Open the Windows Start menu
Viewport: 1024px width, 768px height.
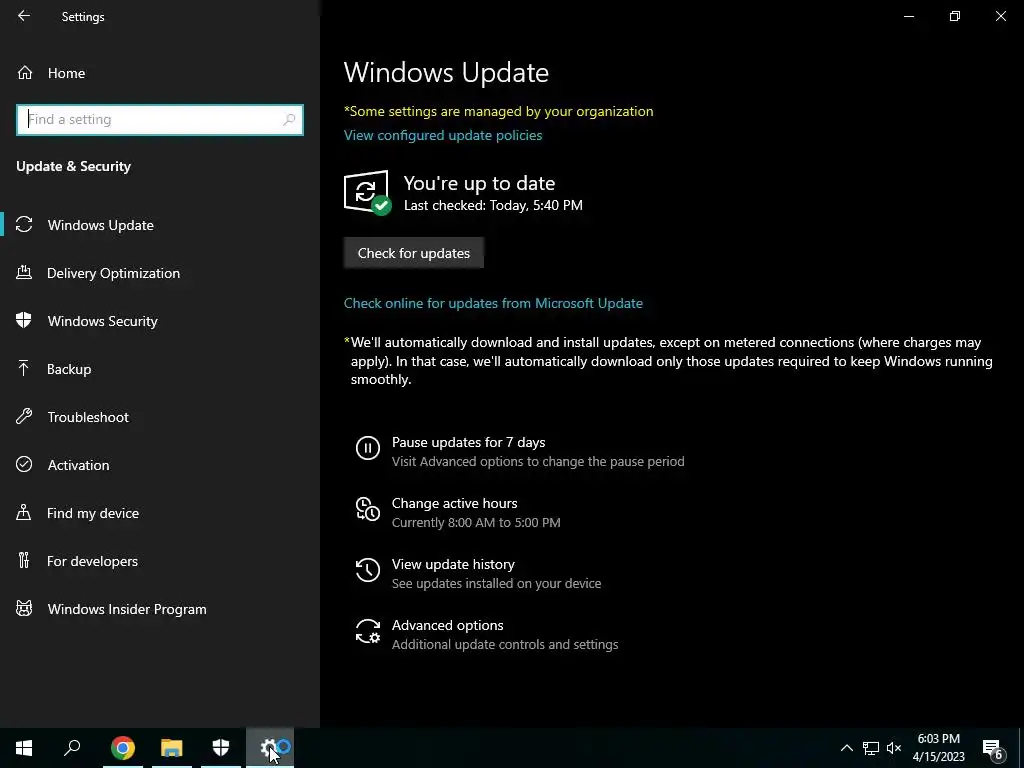[x=24, y=748]
